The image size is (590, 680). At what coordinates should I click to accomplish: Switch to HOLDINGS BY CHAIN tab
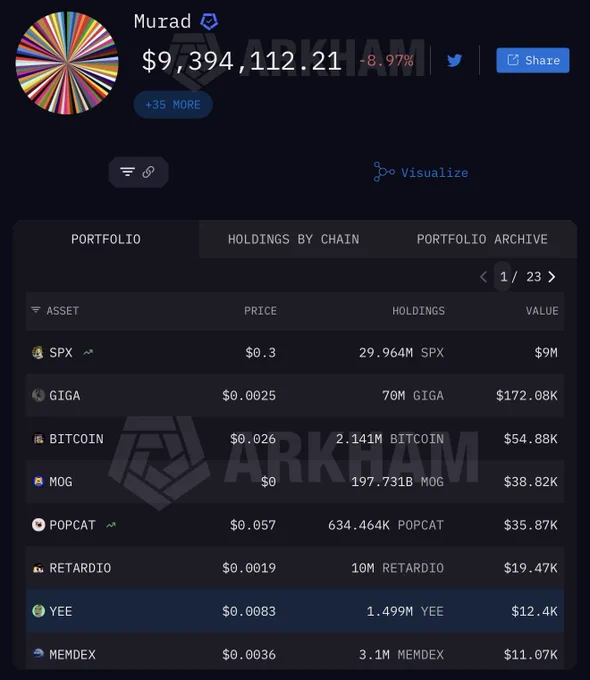(x=294, y=239)
